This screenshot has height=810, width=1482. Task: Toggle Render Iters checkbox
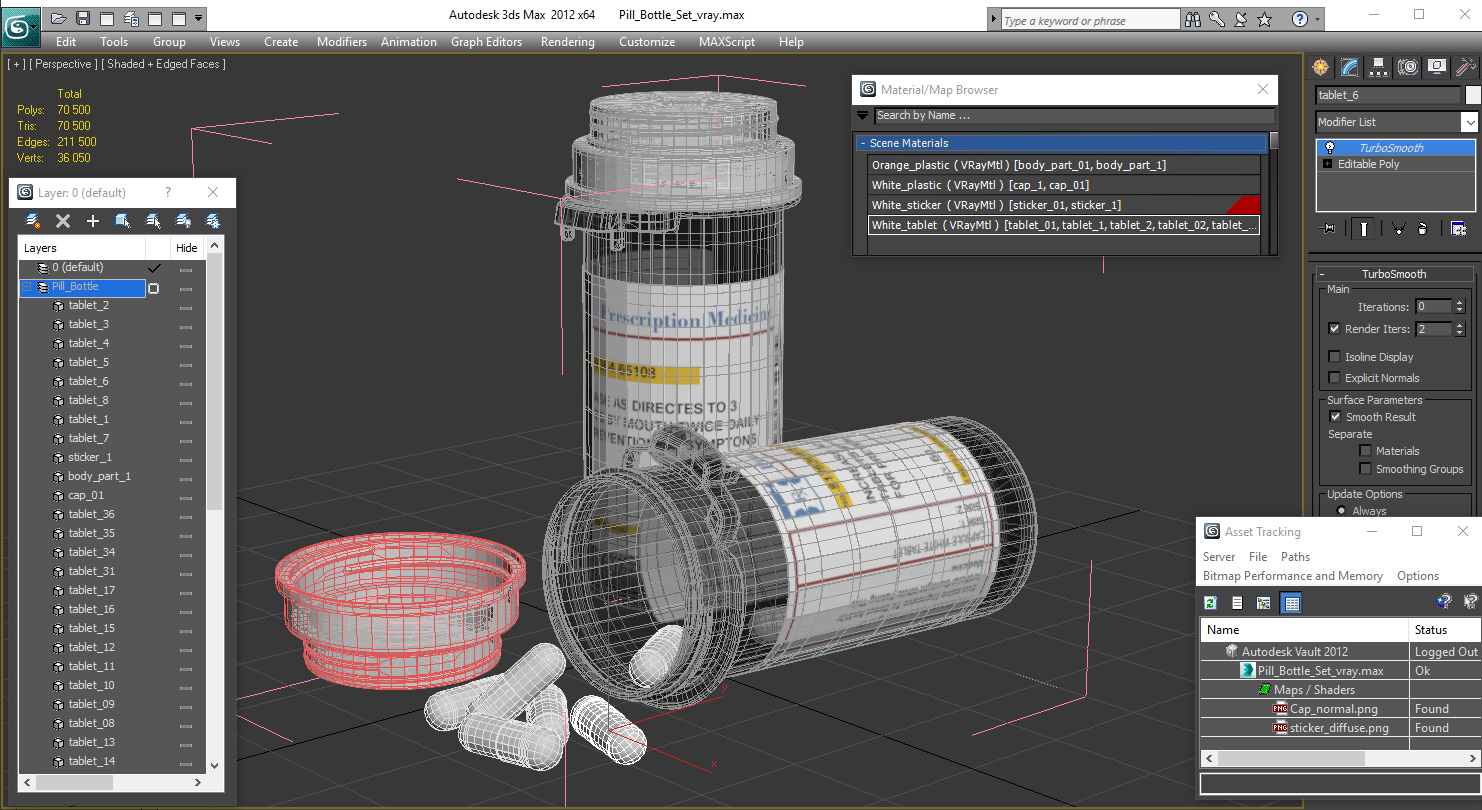pos(1334,328)
